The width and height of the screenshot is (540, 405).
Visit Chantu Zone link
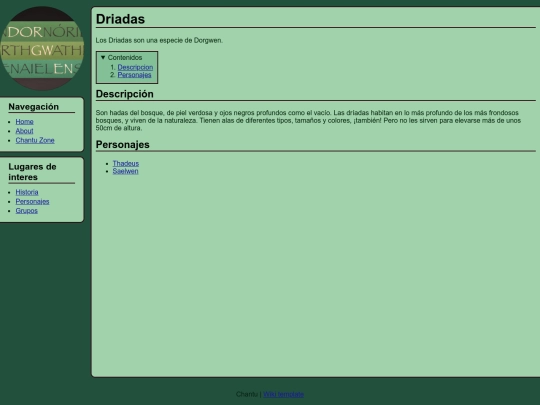click(35, 140)
